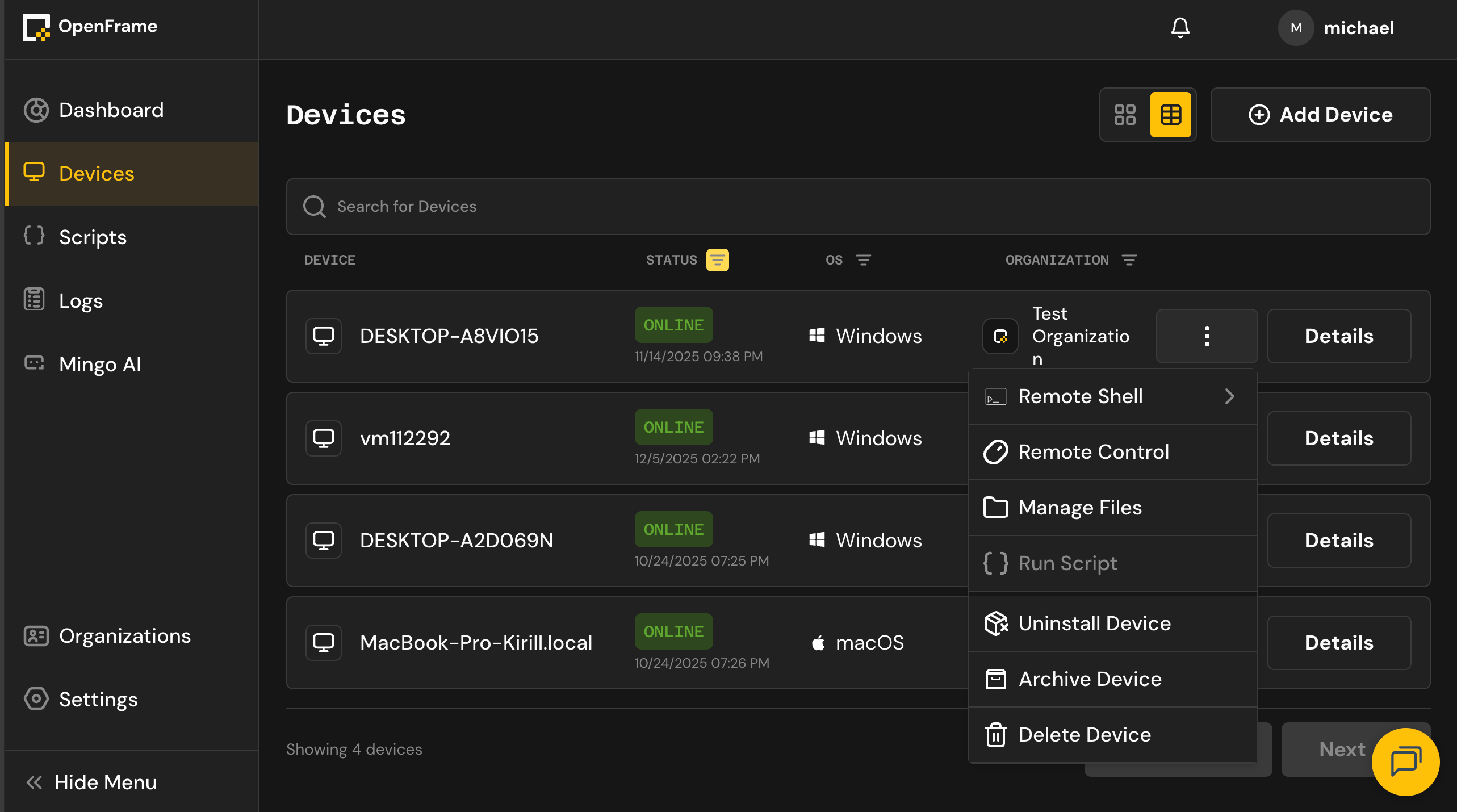Switch to grid view layout
Viewport: 1457px width, 812px height.
pyautogui.click(x=1125, y=115)
